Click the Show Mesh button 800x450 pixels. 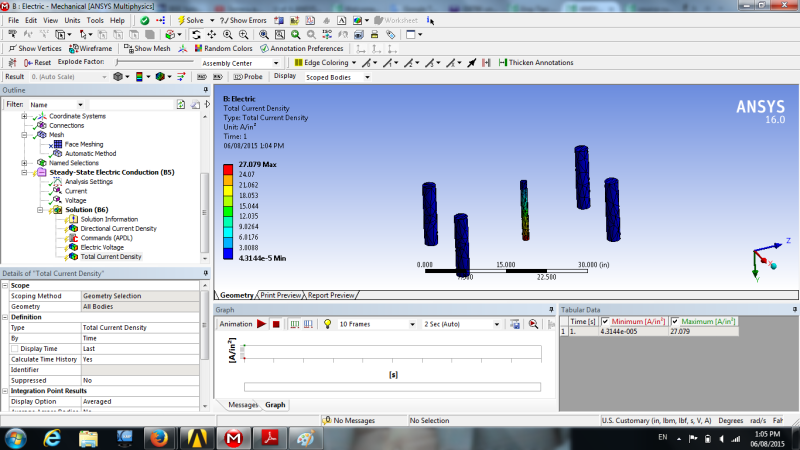click(147, 48)
